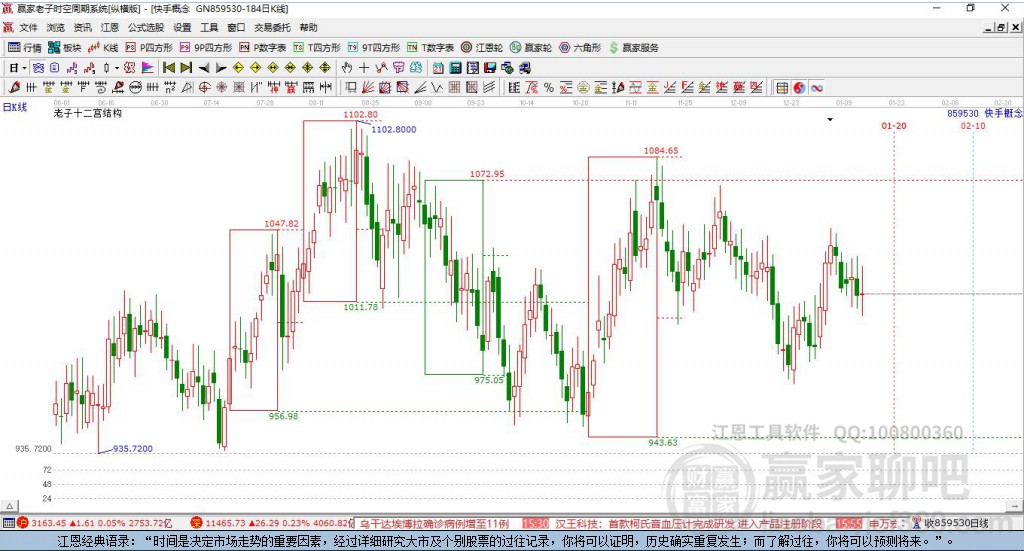Click the 01-20 date marker
The width and height of the screenshot is (1024, 551).
[x=893, y=125]
